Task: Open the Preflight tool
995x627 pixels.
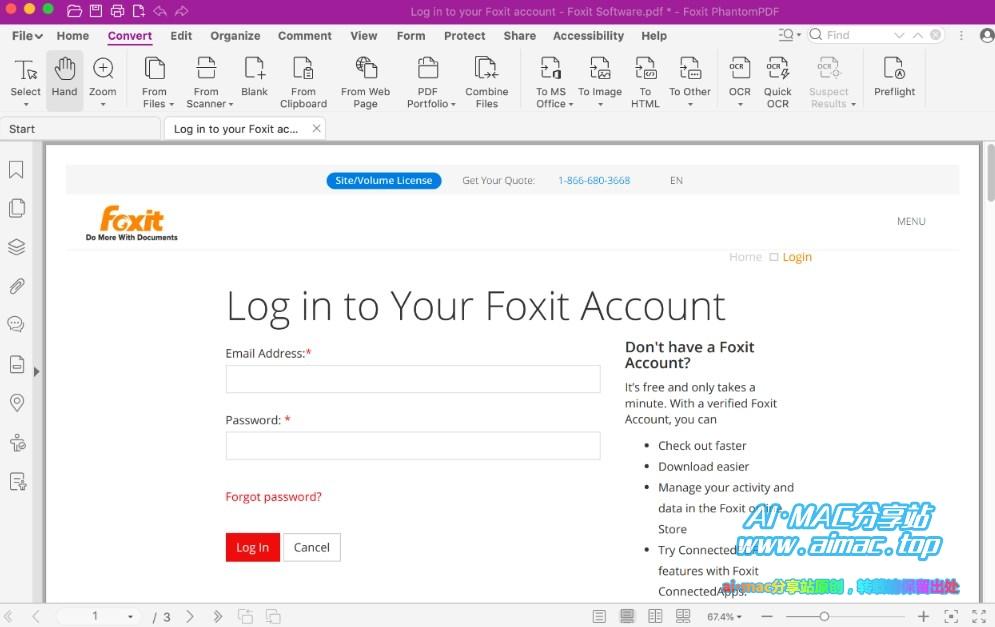Action: [894, 77]
